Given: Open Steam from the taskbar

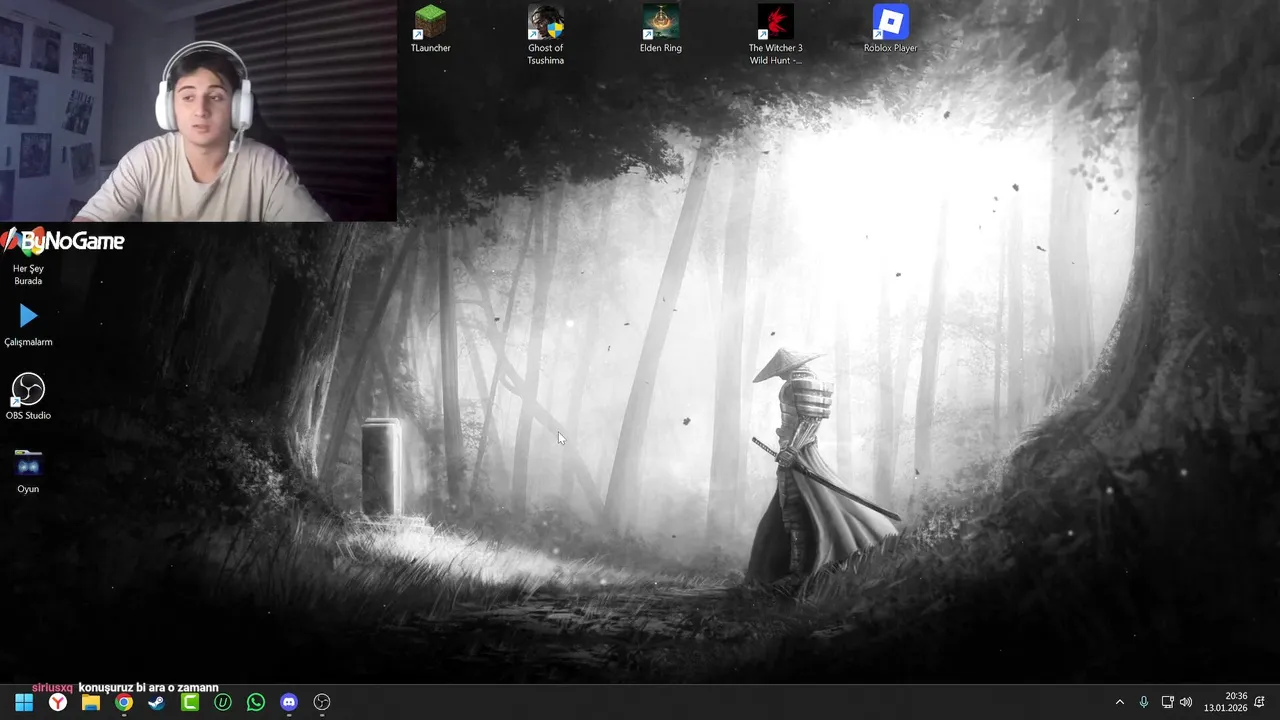Looking at the screenshot, I should pos(157,703).
